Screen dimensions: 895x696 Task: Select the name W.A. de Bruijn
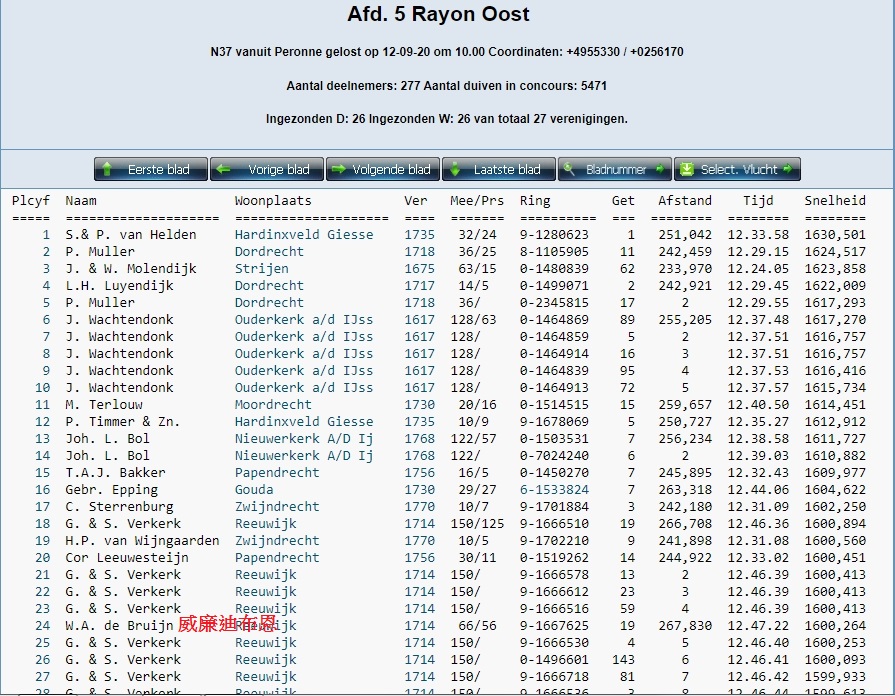click(x=119, y=626)
